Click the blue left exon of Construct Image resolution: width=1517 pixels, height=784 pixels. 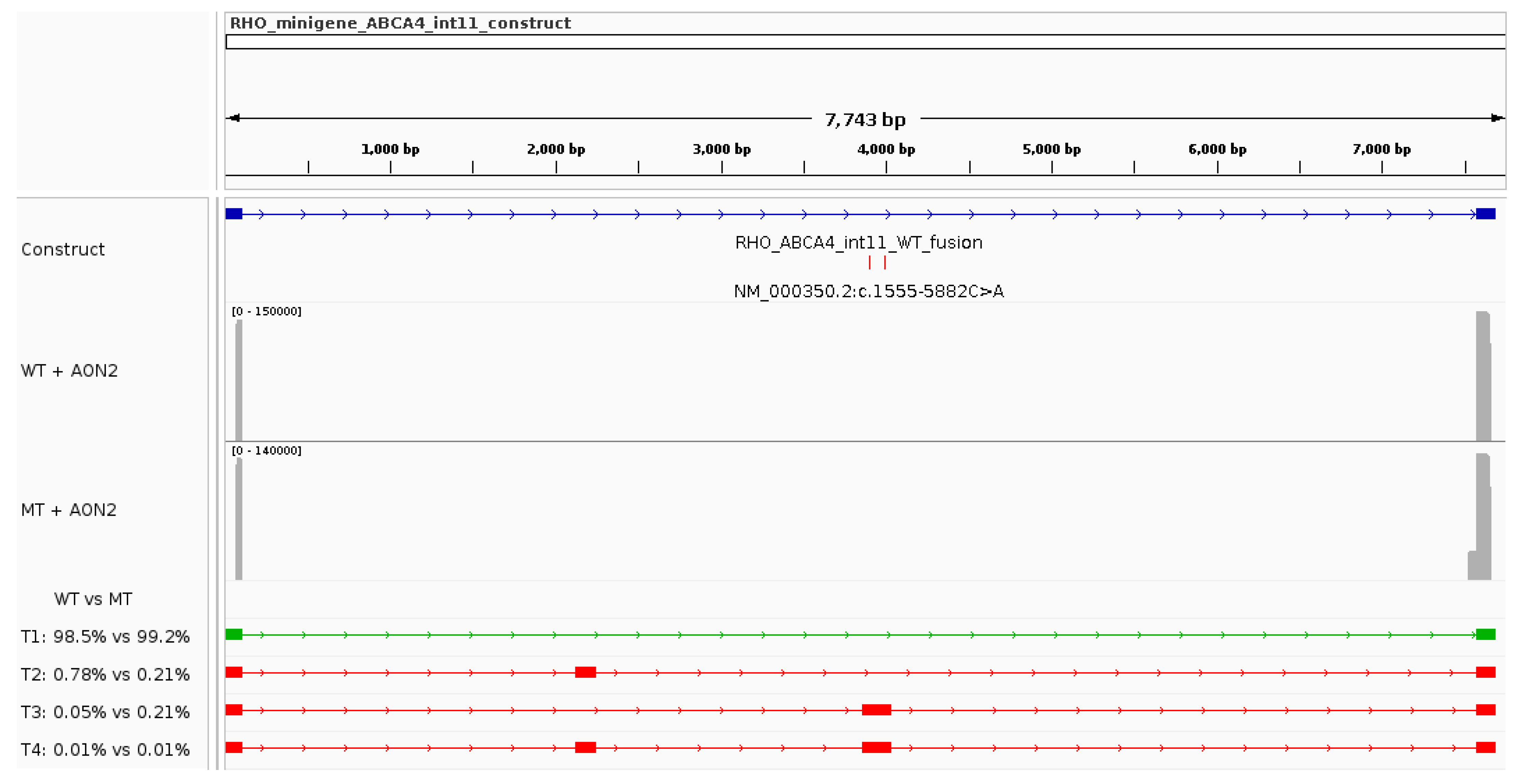click(234, 214)
